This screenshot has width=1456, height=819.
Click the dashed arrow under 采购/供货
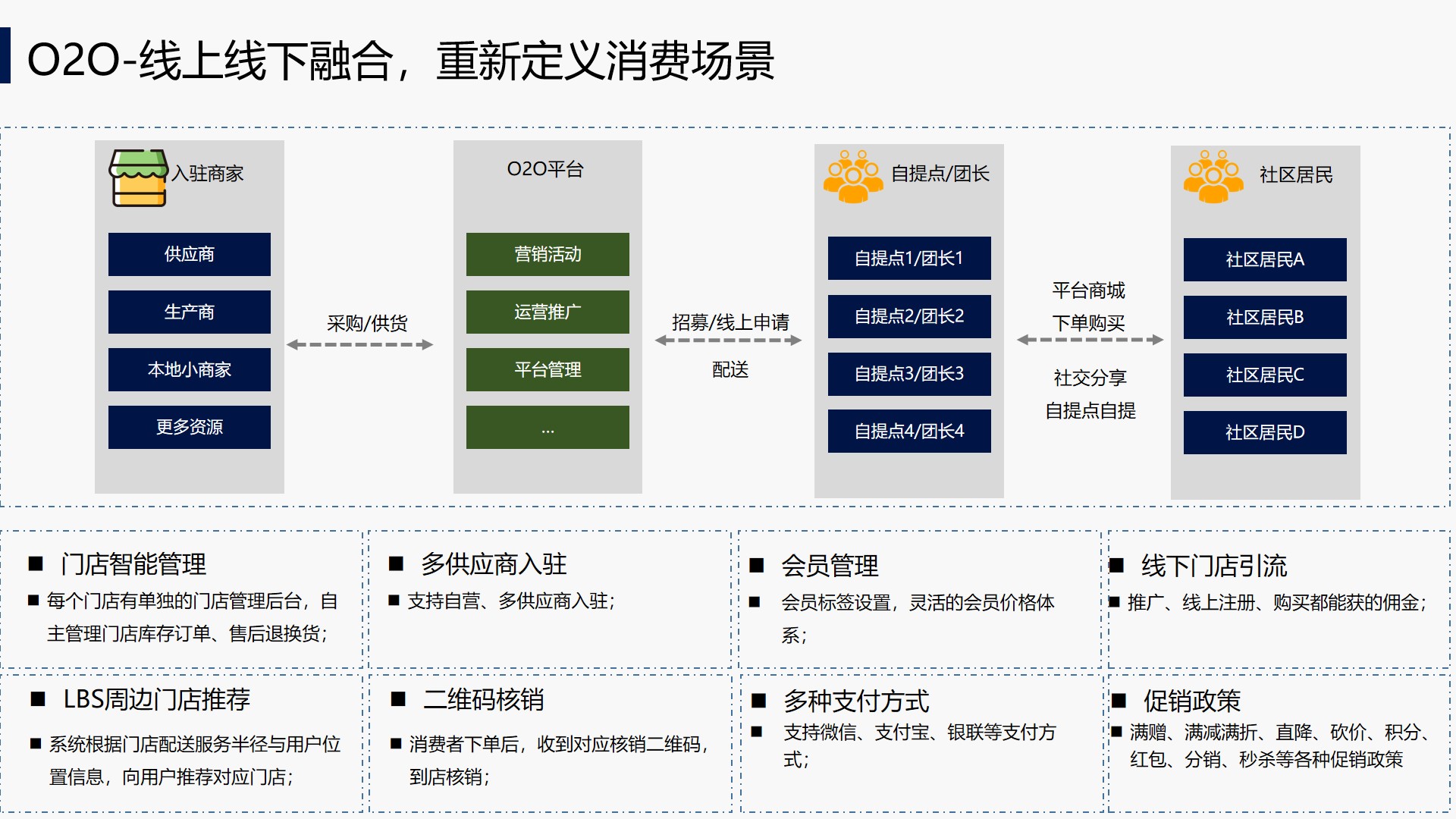[x=359, y=344]
